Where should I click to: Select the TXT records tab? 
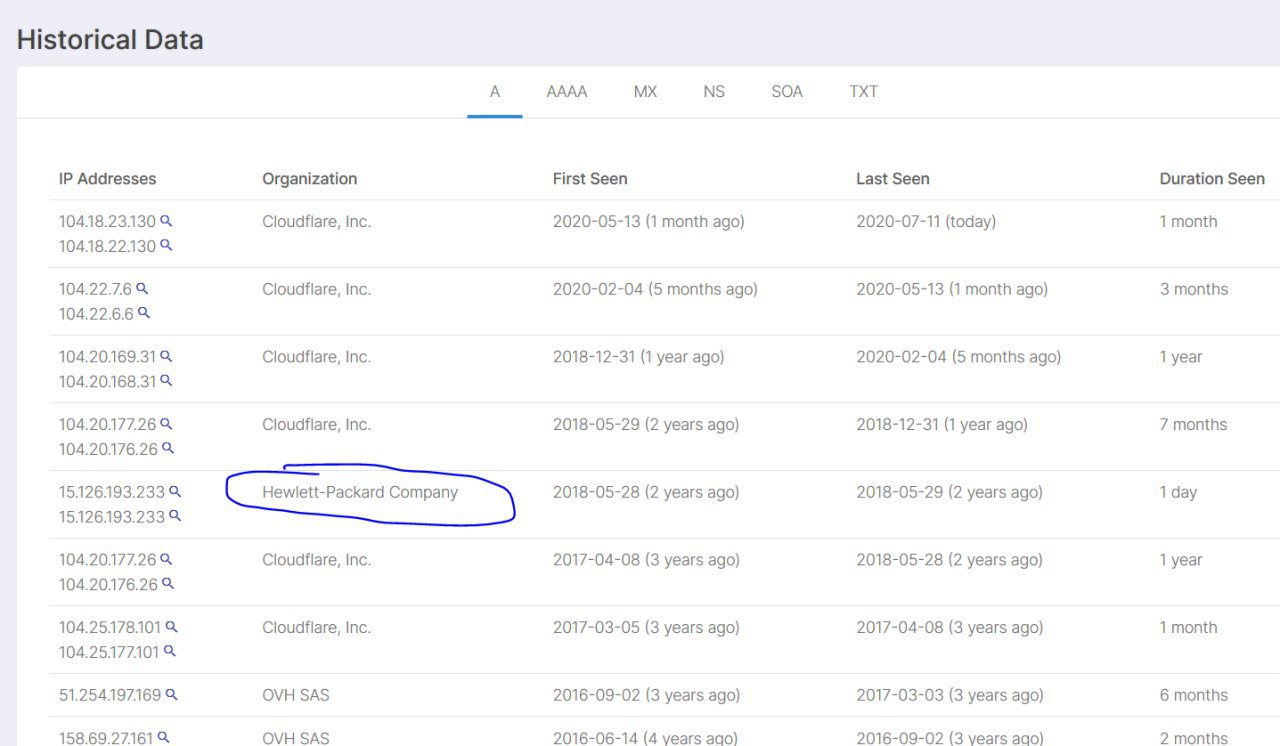tap(864, 92)
